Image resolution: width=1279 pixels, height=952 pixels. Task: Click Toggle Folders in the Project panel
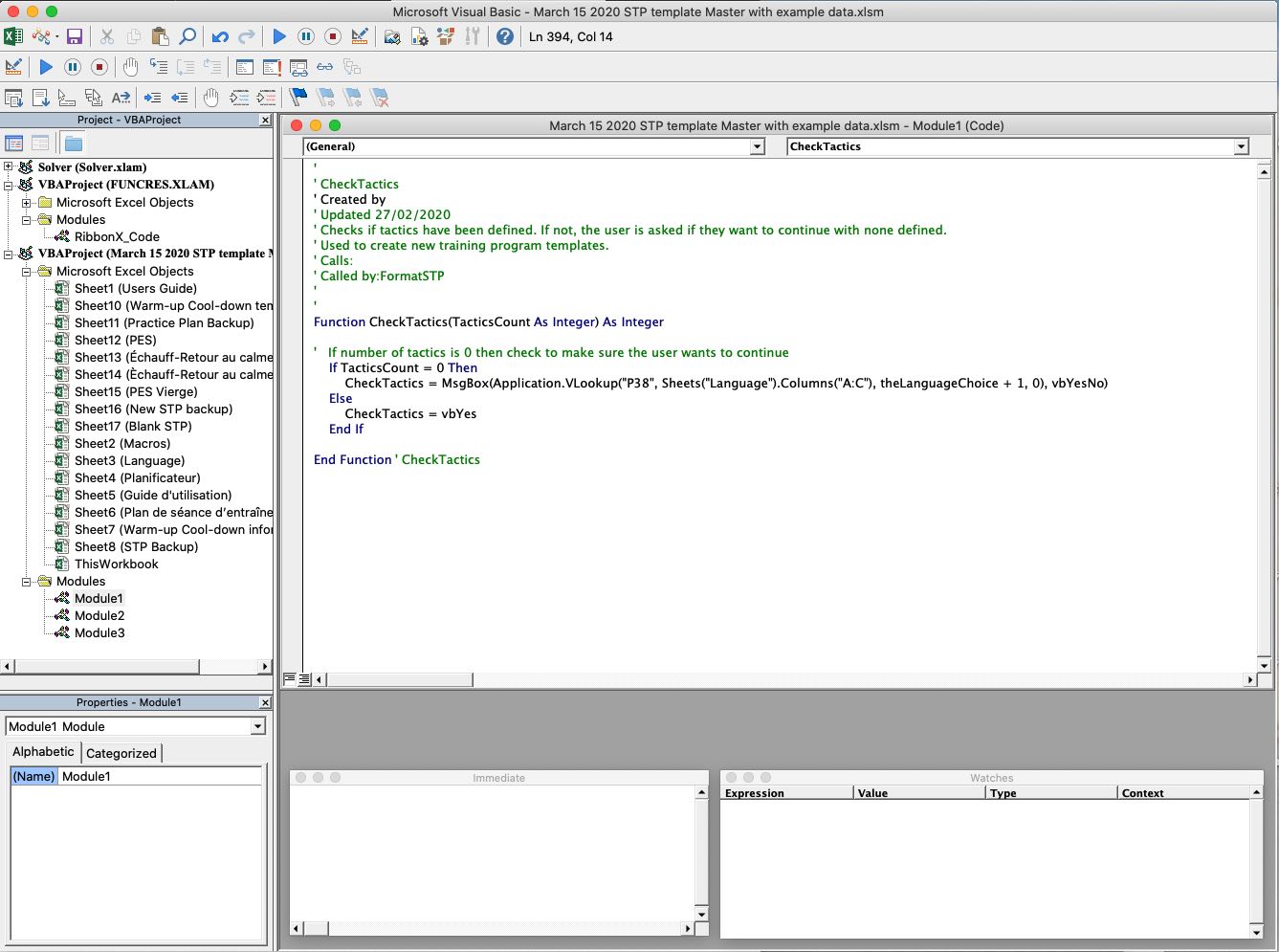coord(74,144)
